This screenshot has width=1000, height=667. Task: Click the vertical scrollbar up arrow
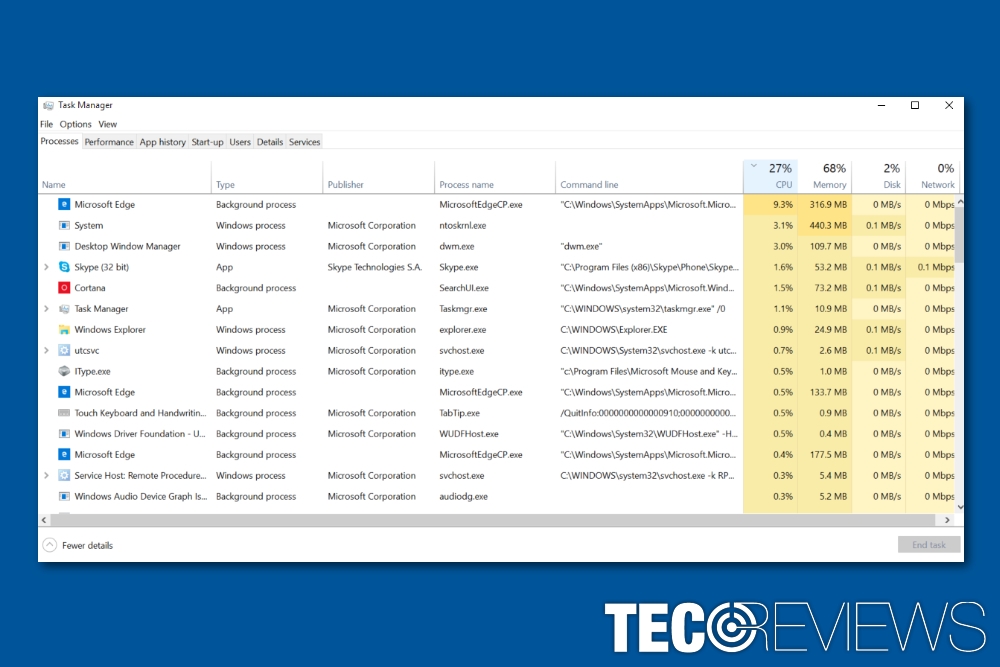[960, 202]
